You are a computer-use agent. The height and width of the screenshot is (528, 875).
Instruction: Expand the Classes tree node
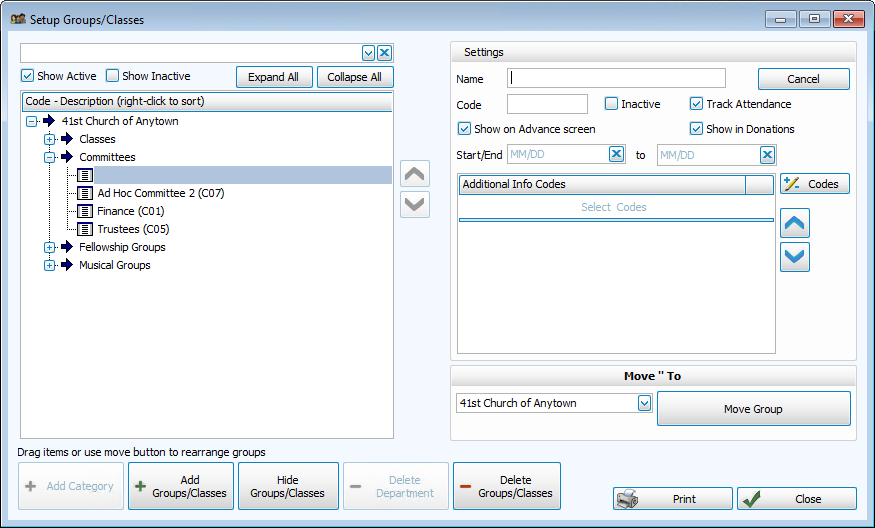tap(49, 139)
